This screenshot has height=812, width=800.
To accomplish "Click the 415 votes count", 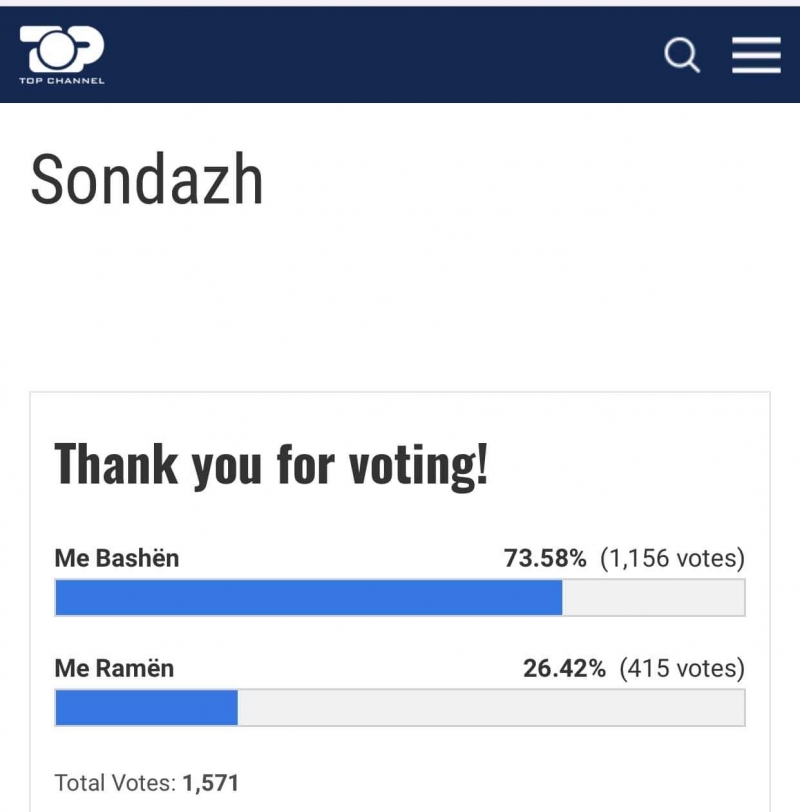I will point(682,668).
